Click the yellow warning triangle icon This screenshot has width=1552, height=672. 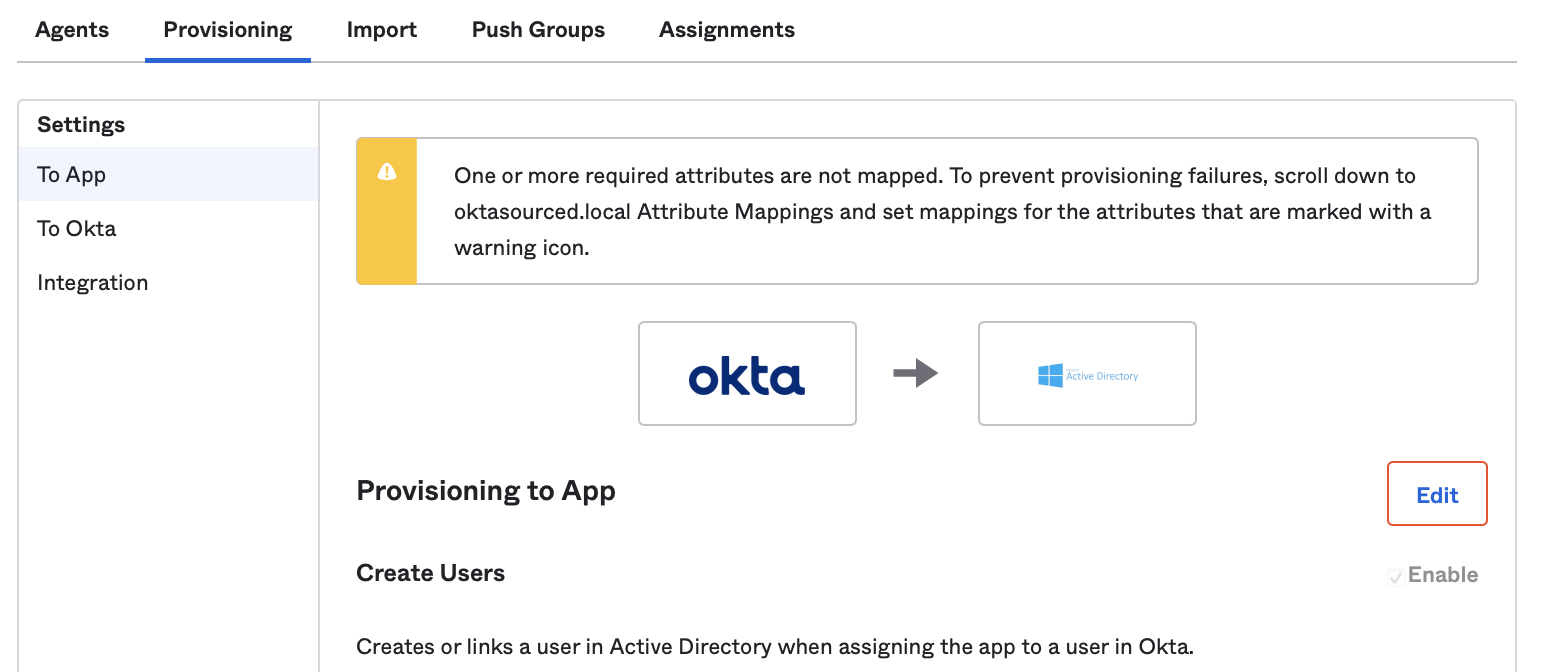[387, 172]
